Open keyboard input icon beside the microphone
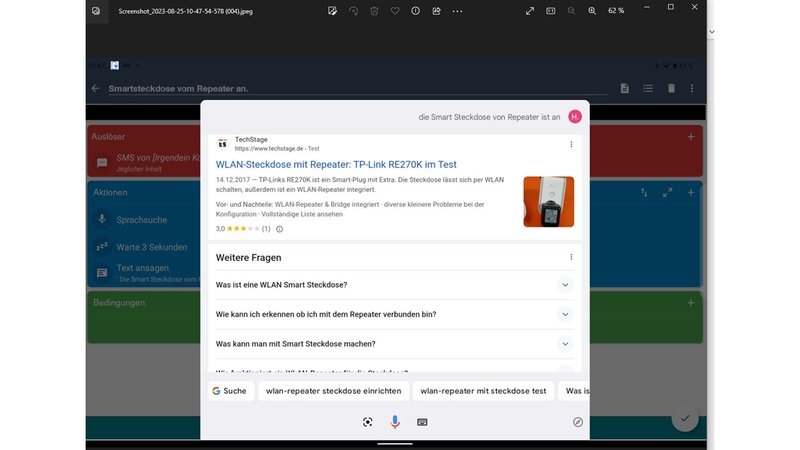This screenshot has height=450, width=800. click(422, 422)
